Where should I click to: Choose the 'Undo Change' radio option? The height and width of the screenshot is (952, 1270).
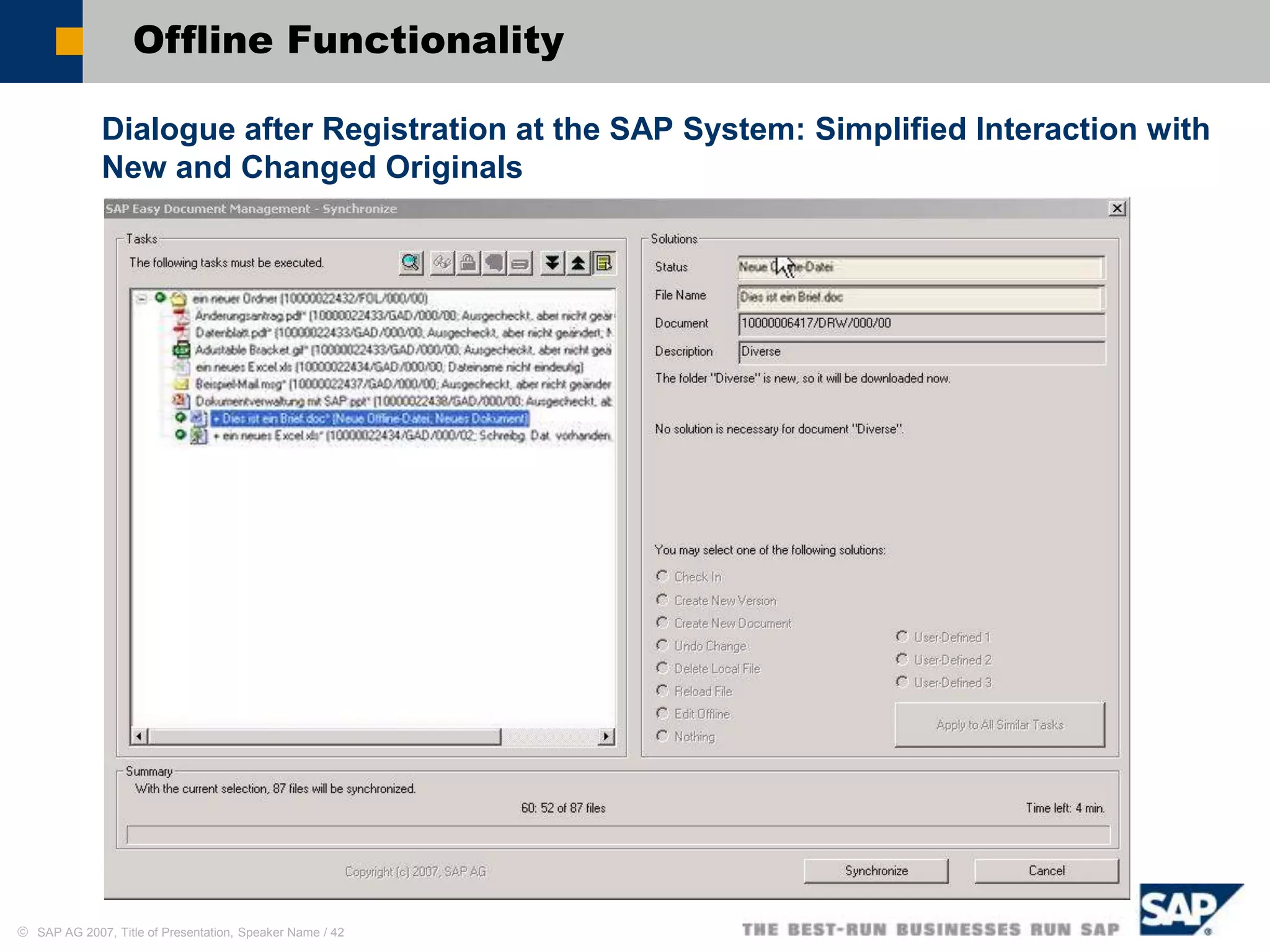(662, 645)
